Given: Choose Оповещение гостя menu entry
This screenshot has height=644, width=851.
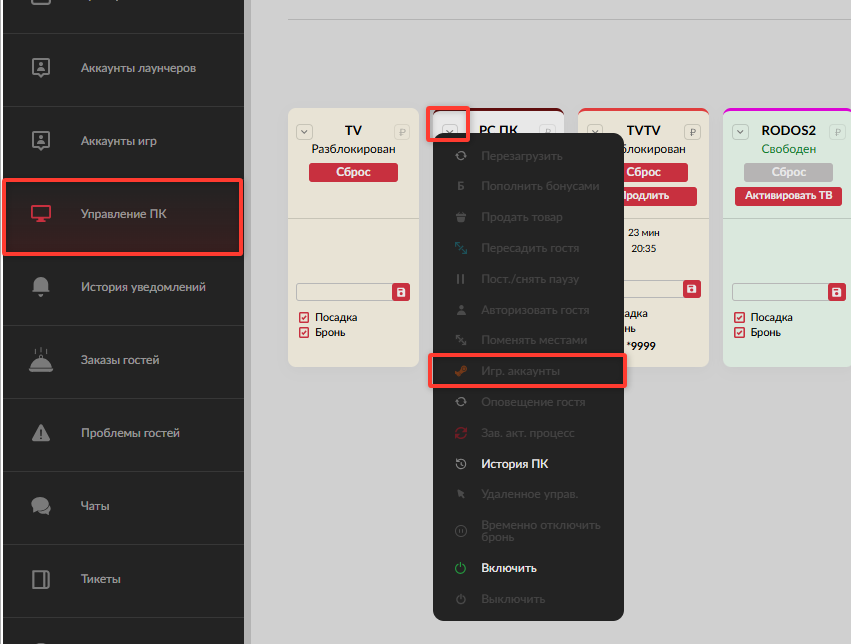Looking at the screenshot, I should pos(528,402).
